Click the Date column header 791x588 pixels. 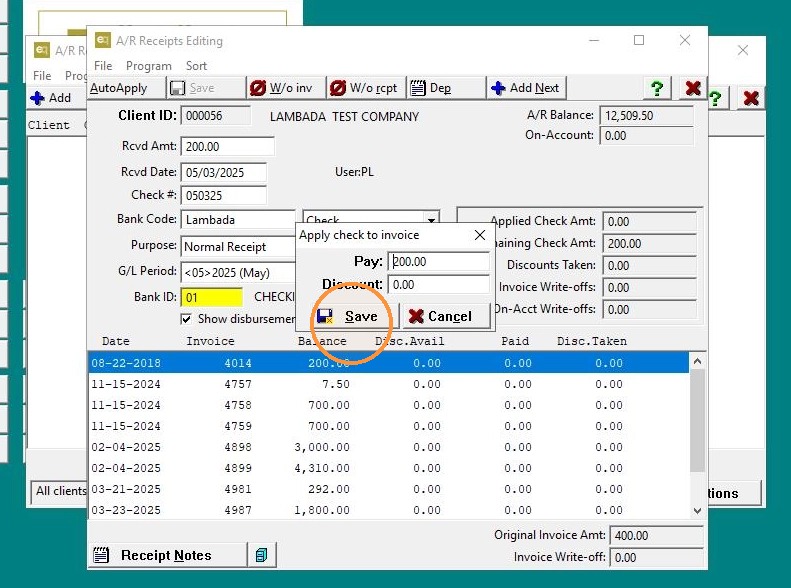[116, 341]
